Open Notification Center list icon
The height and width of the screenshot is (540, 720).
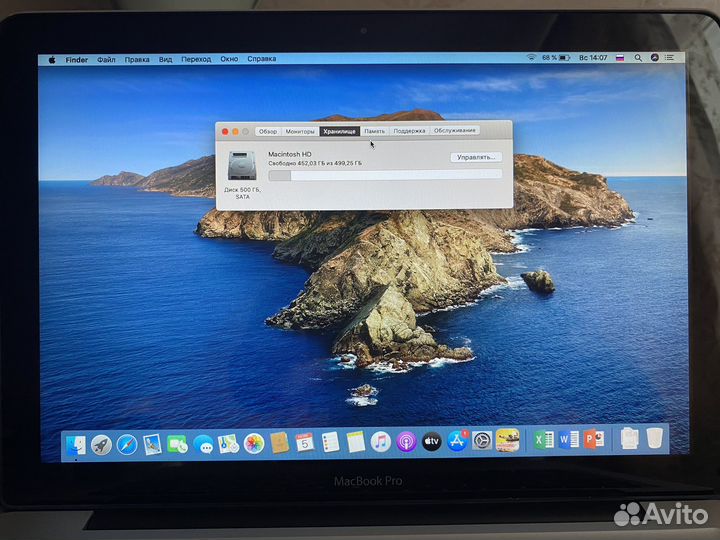coord(669,57)
